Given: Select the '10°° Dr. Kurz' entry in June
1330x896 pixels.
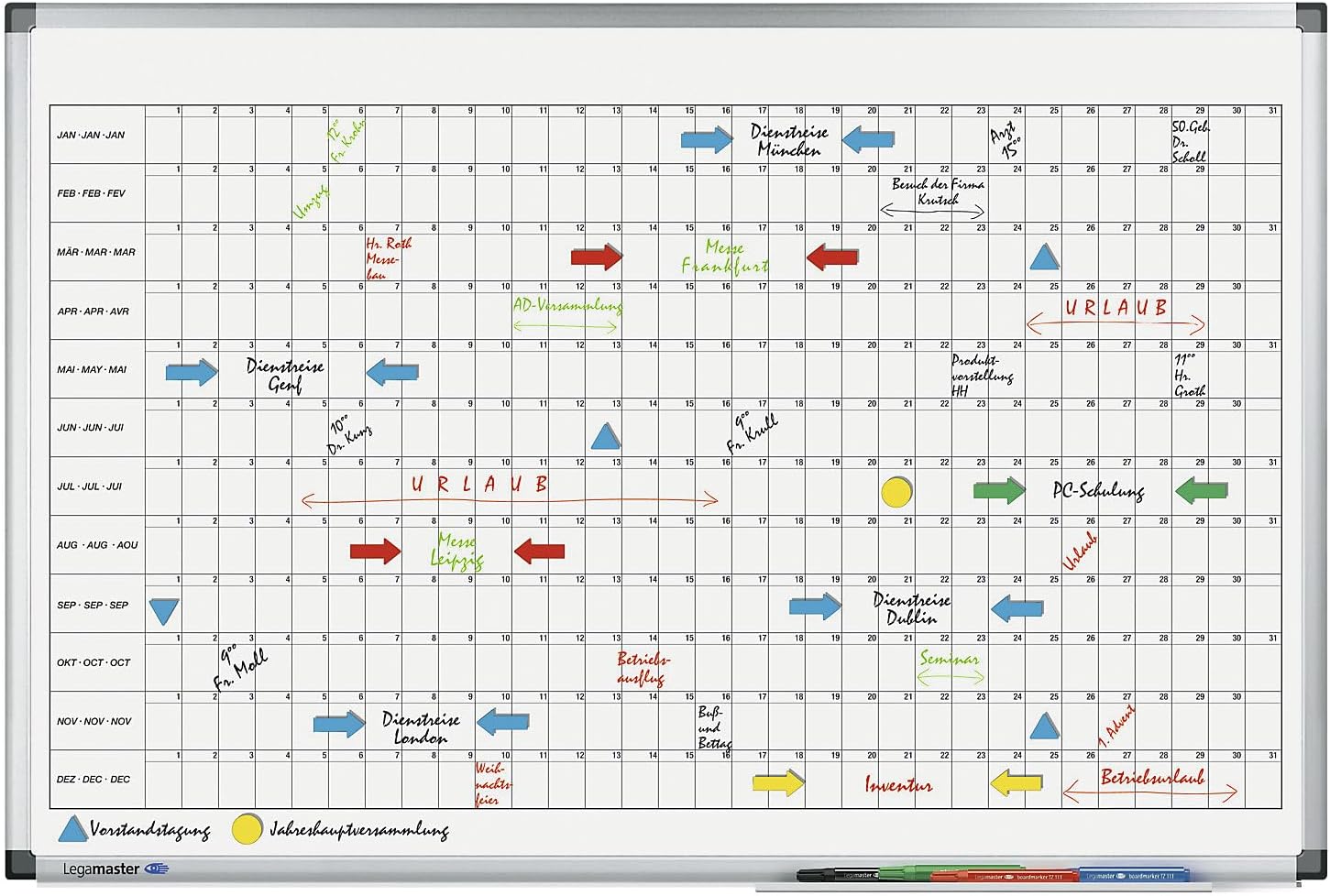Looking at the screenshot, I should (x=350, y=434).
